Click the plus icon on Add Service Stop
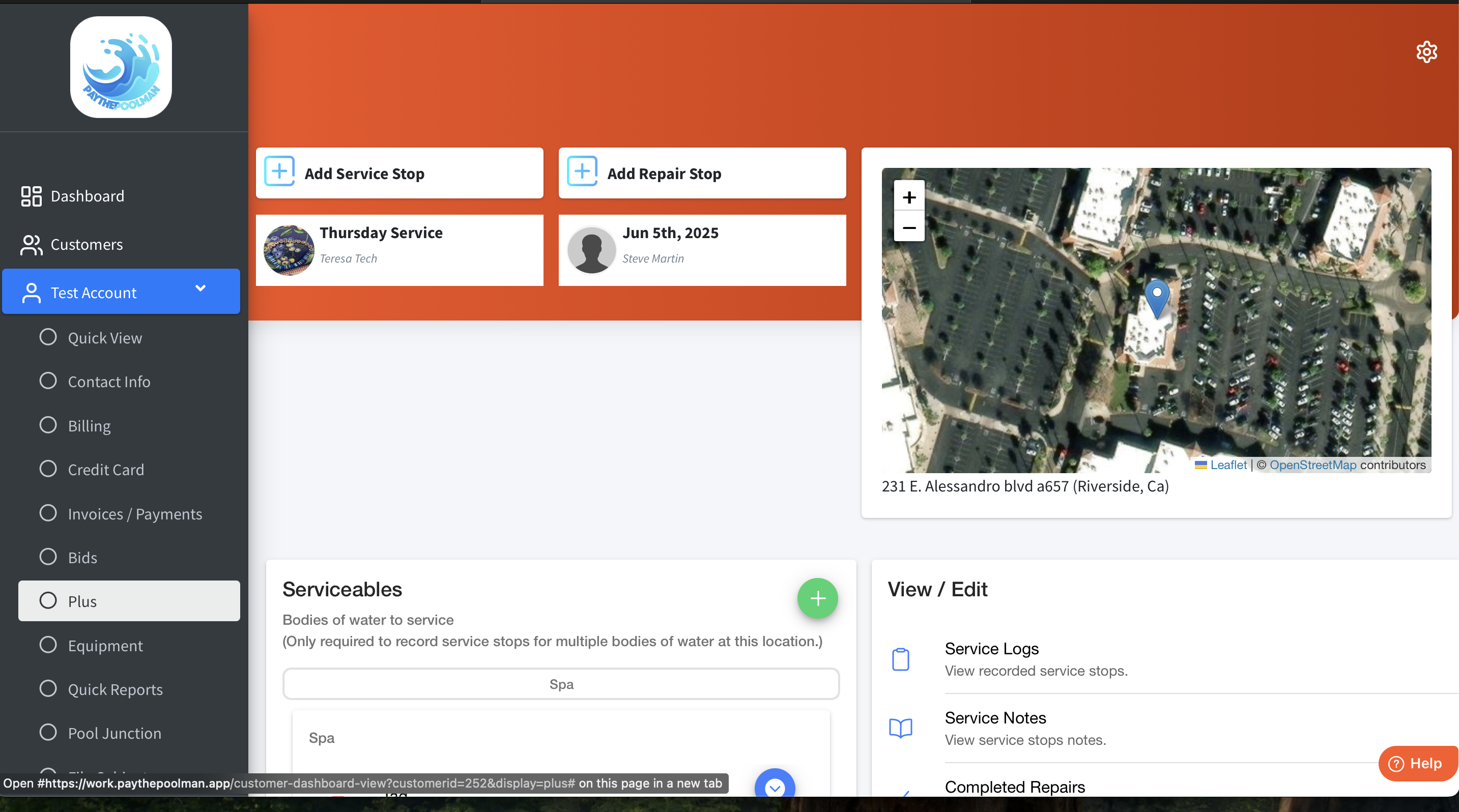Screen dimensions: 1459x812 click(x=279, y=171)
